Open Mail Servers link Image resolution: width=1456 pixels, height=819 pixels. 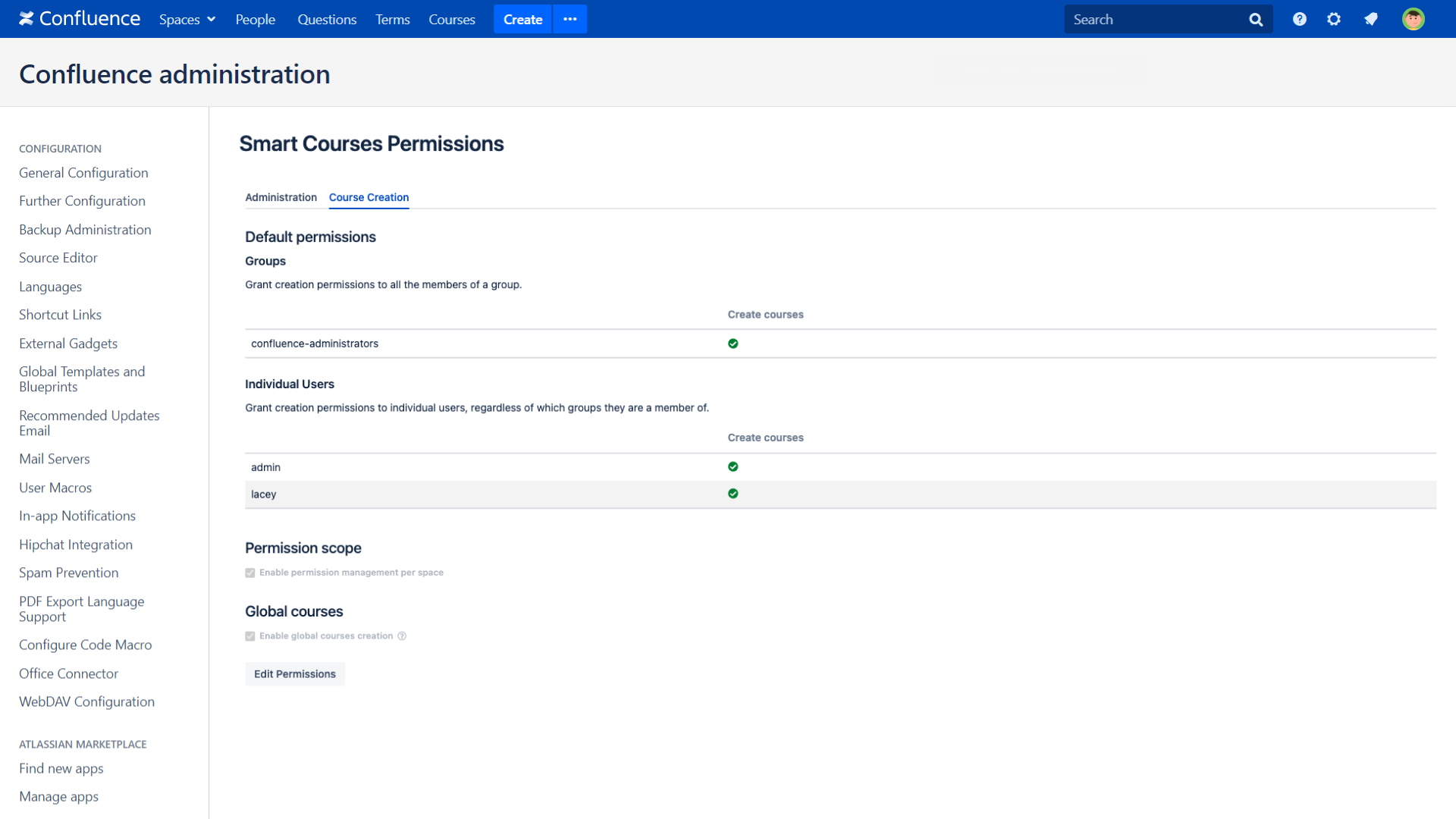(x=55, y=459)
